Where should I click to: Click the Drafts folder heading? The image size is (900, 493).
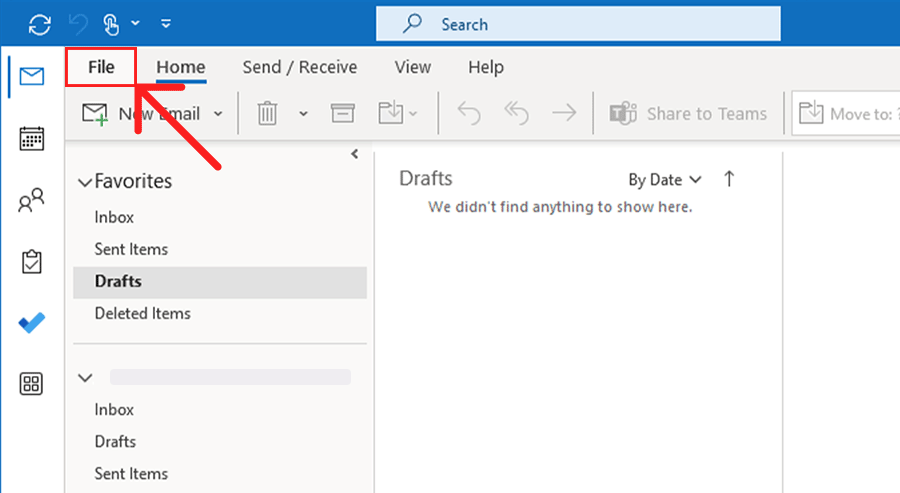(x=426, y=178)
